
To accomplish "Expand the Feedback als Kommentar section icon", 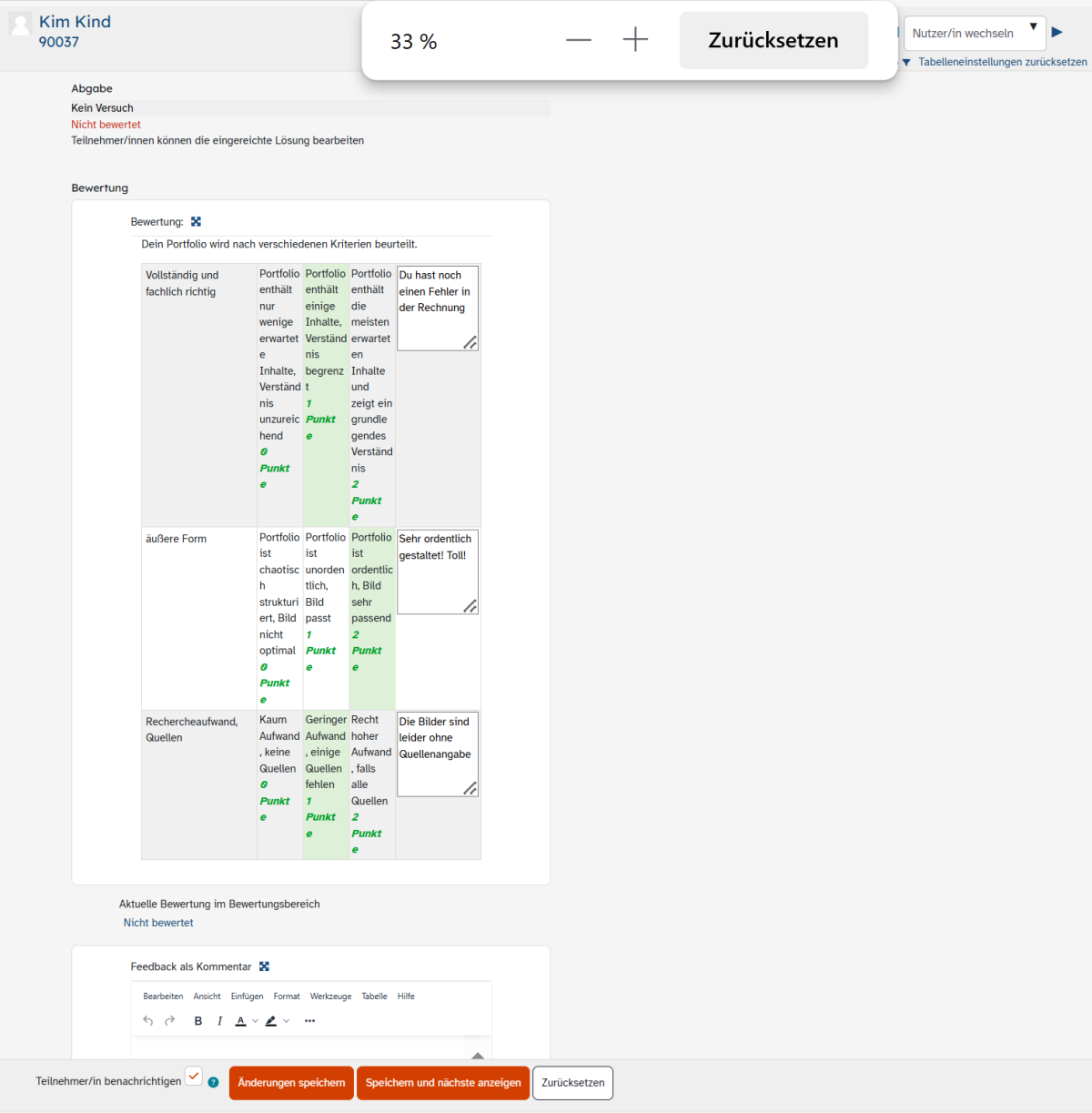I will tap(264, 966).
